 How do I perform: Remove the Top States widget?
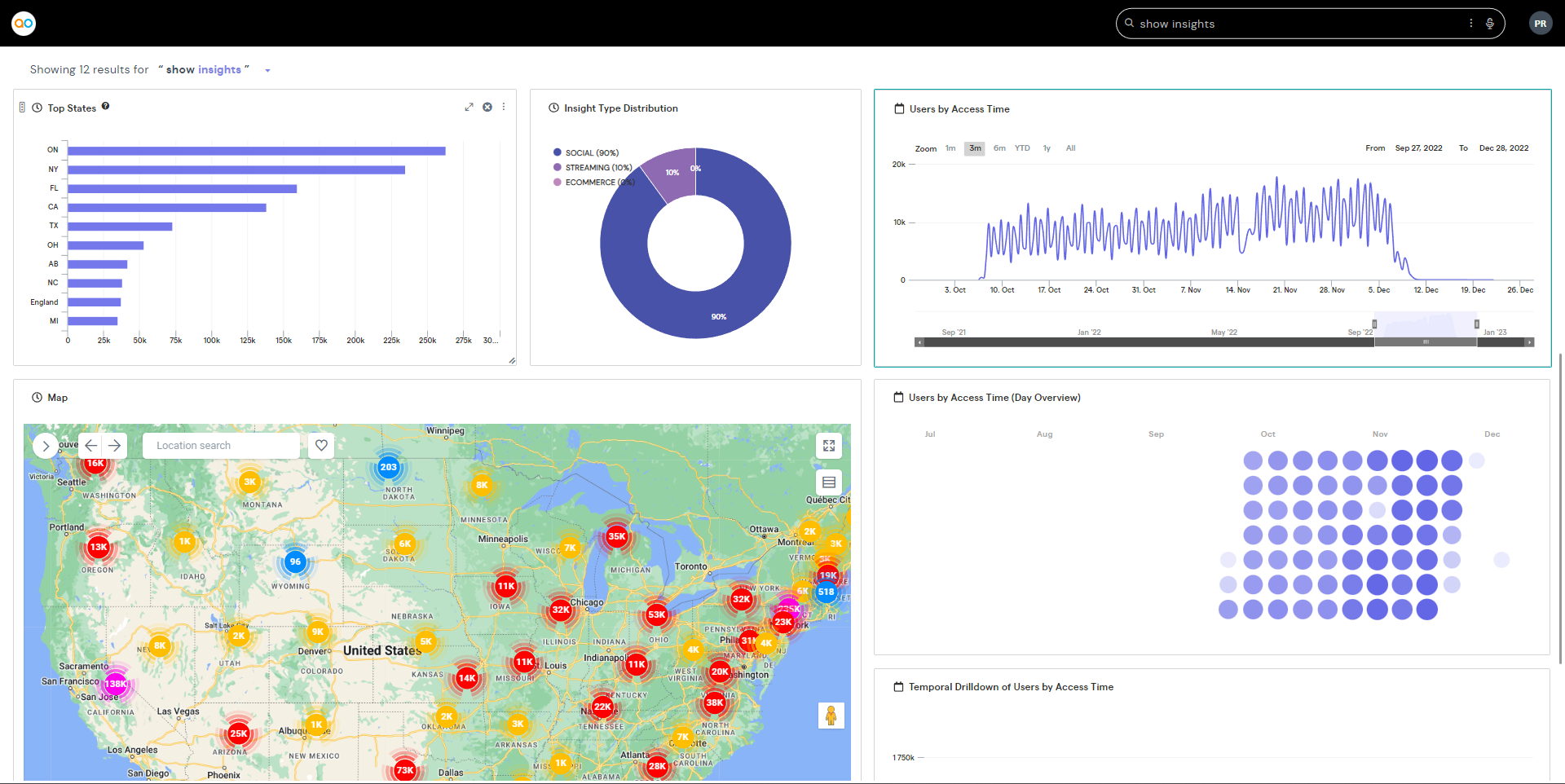[x=487, y=108]
